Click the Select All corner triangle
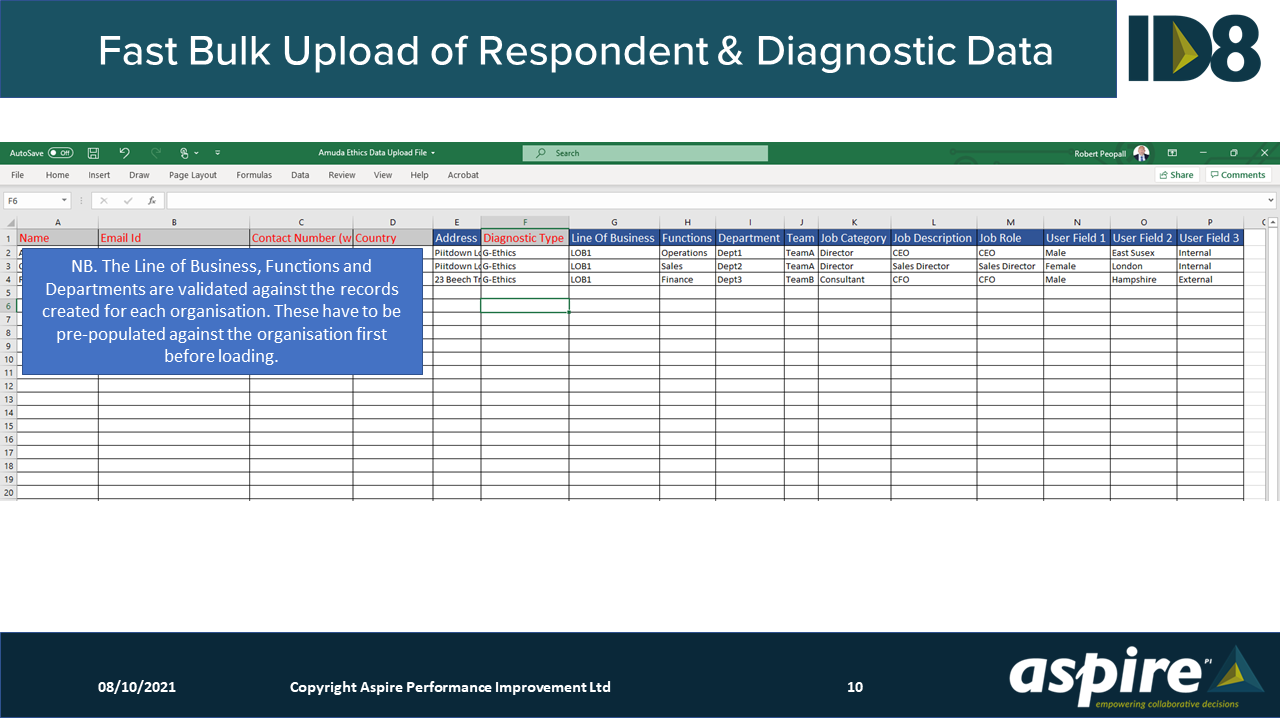 tap(8, 222)
